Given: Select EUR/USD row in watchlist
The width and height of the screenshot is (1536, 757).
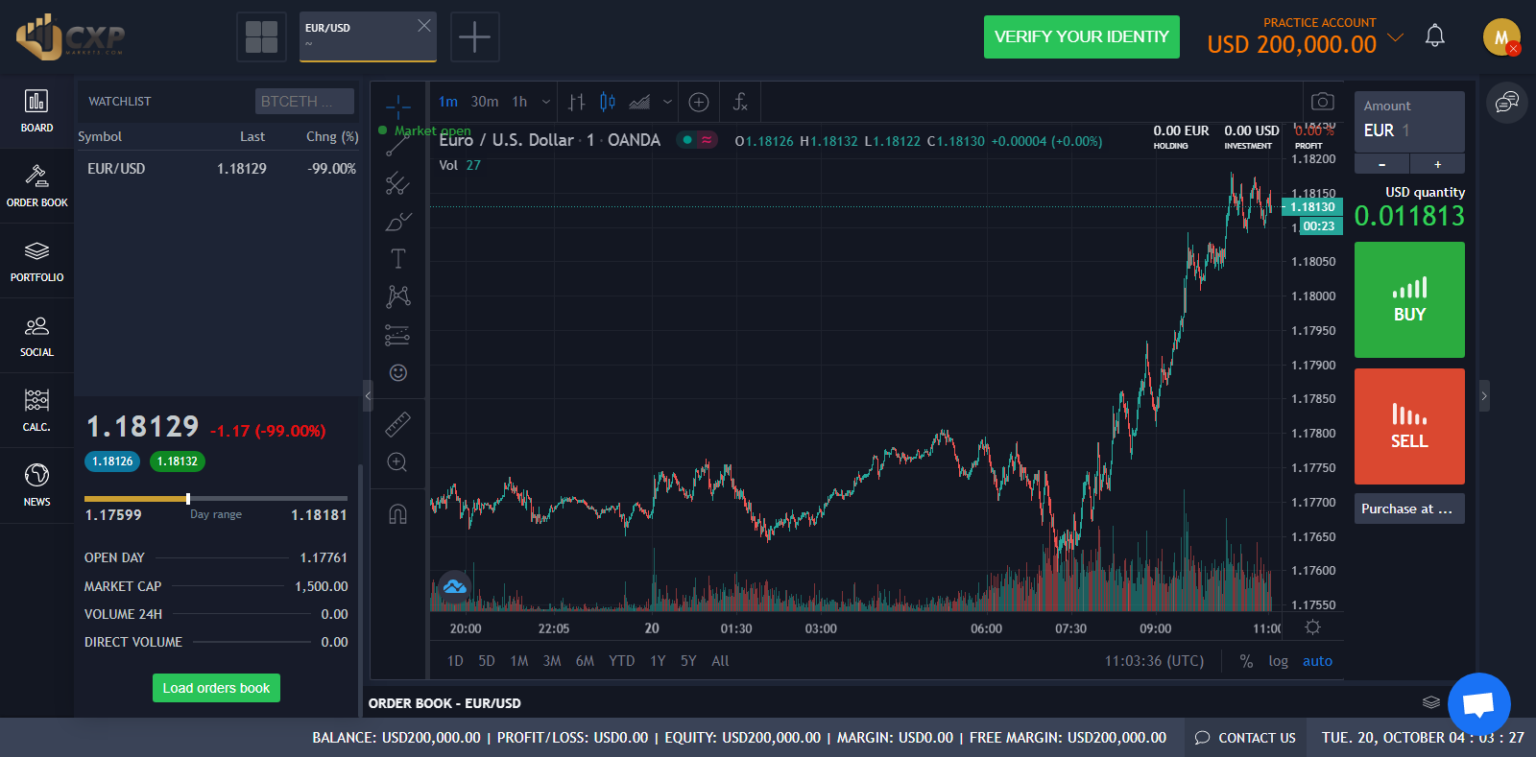Looking at the screenshot, I should [x=217, y=169].
